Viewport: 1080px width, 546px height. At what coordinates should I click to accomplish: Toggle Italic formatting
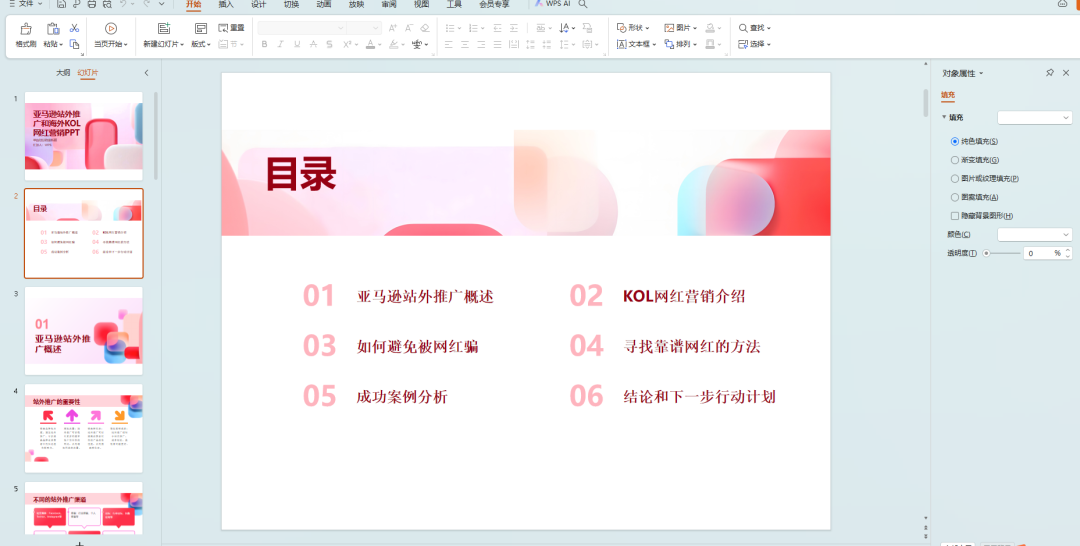coord(280,44)
